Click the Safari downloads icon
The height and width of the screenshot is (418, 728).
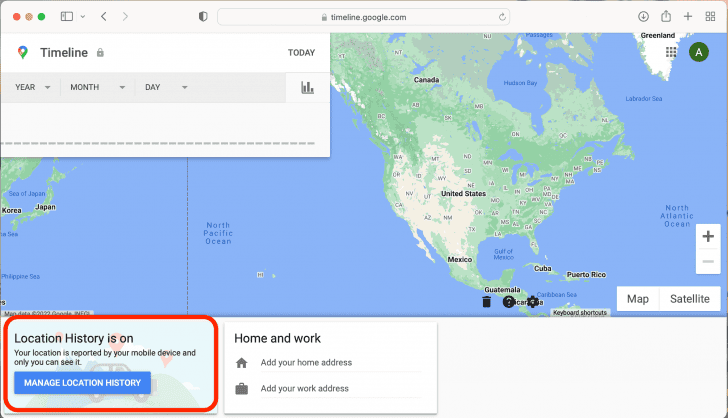(643, 17)
